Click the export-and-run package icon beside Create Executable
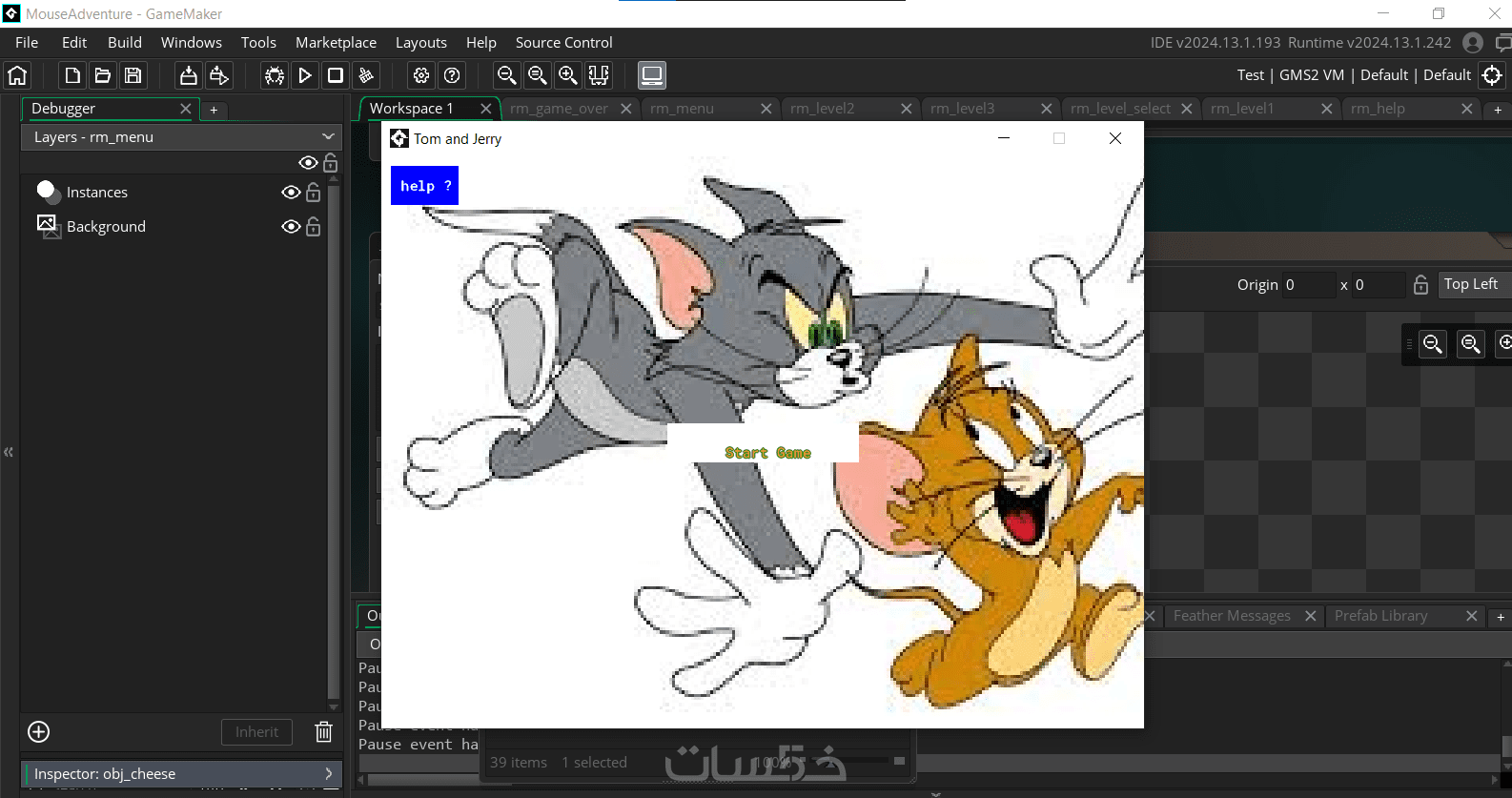Viewport: 1512px width, 798px height. pos(219,75)
